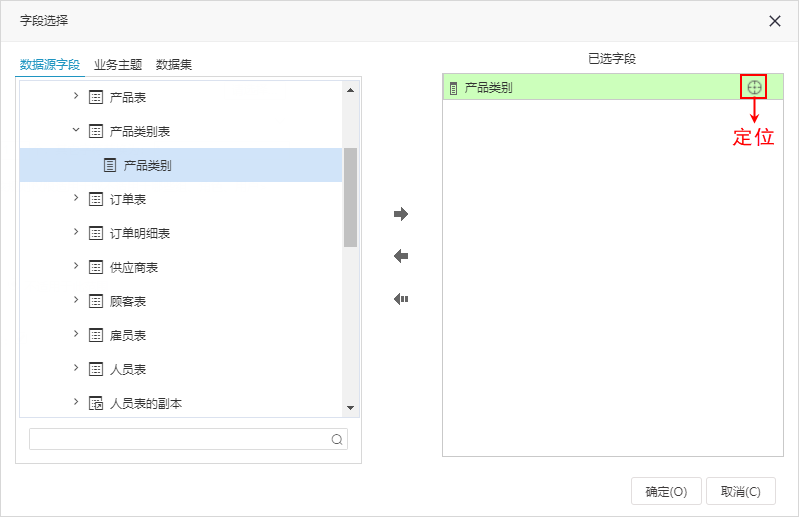Switch to the 数据集 tab
Image resolution: width=799 pixels, height=517 pixels.
(174, 65)
